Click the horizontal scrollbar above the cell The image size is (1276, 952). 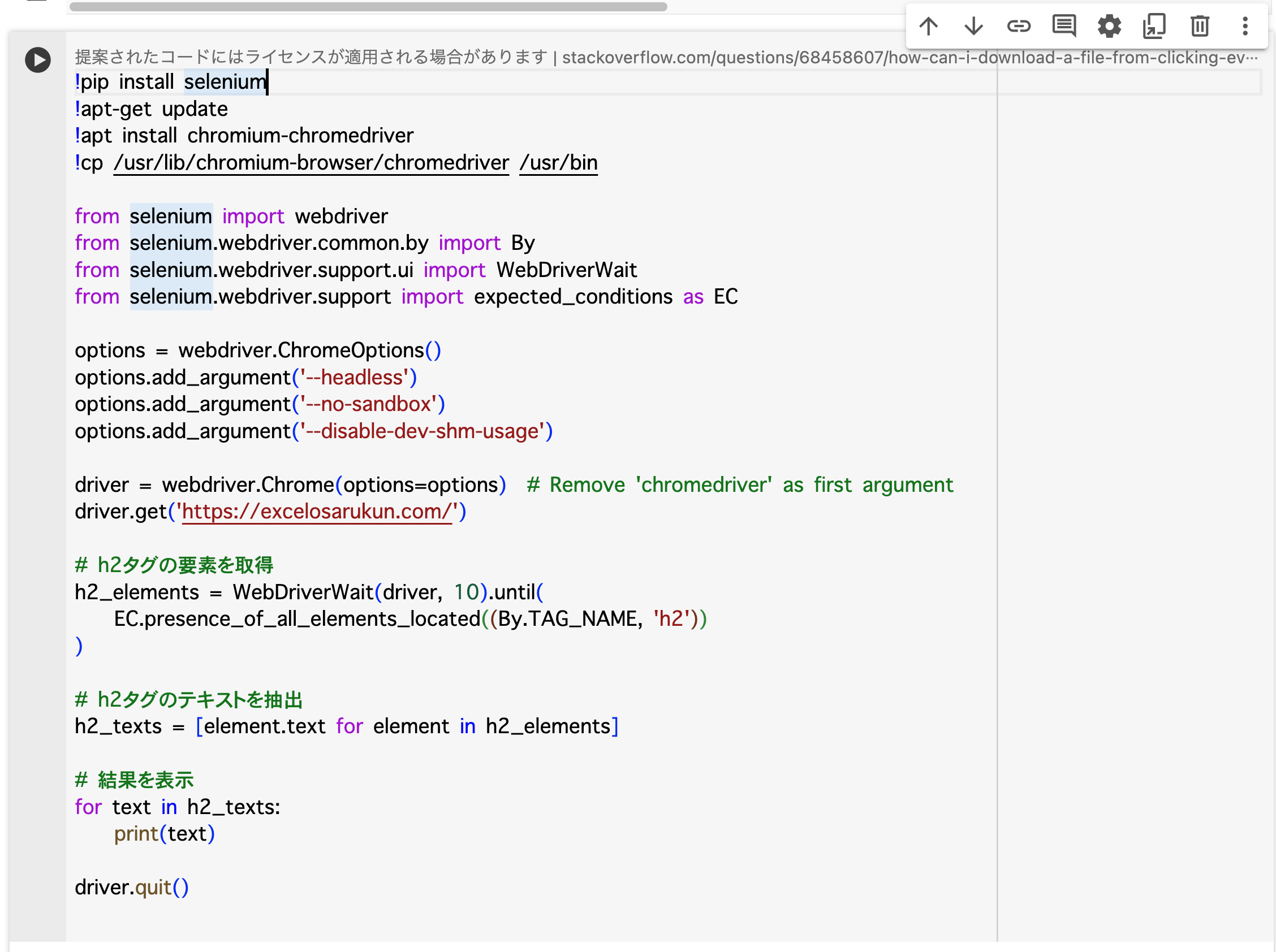(368, 7)
